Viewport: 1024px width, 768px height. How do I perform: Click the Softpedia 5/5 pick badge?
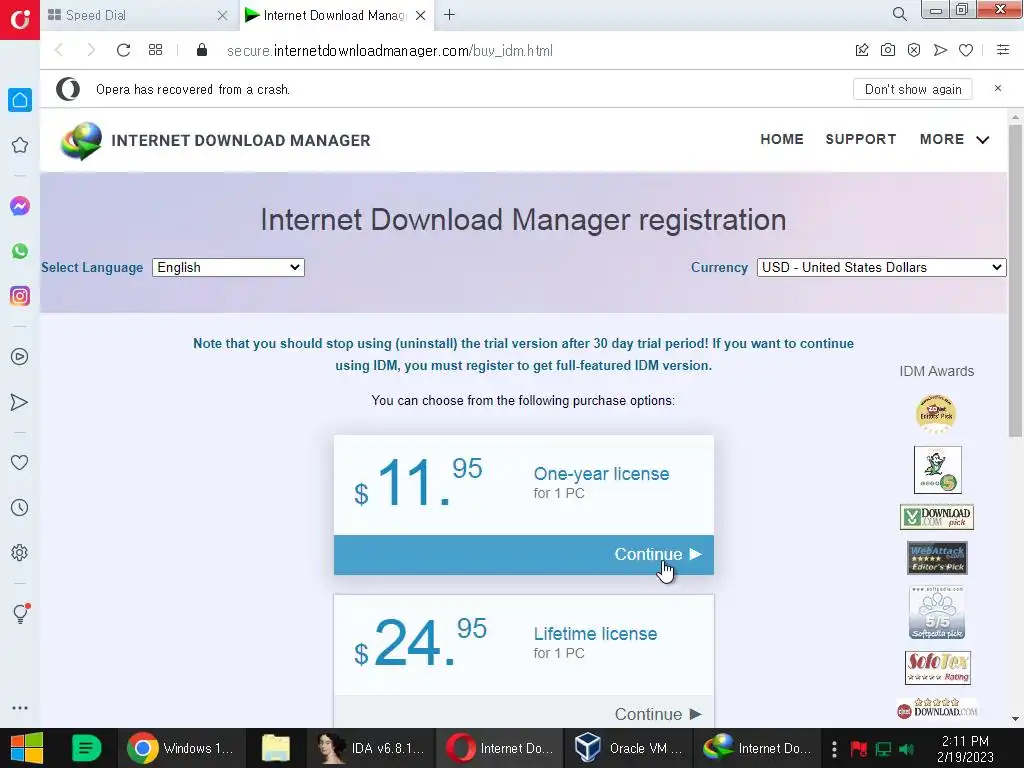click(936, 612)
